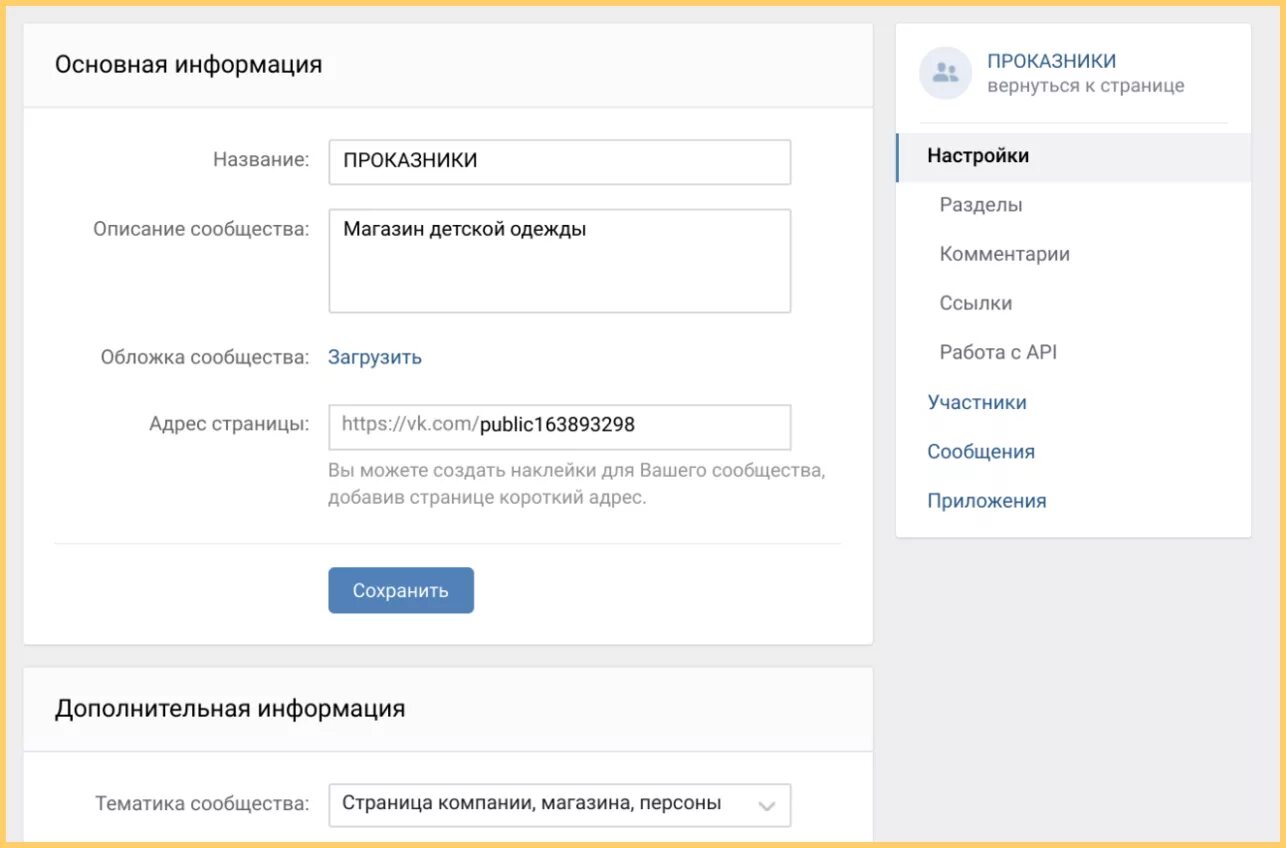Click Загрузить to upload community cover
The image size is (1286, 848).
(375, 357)
